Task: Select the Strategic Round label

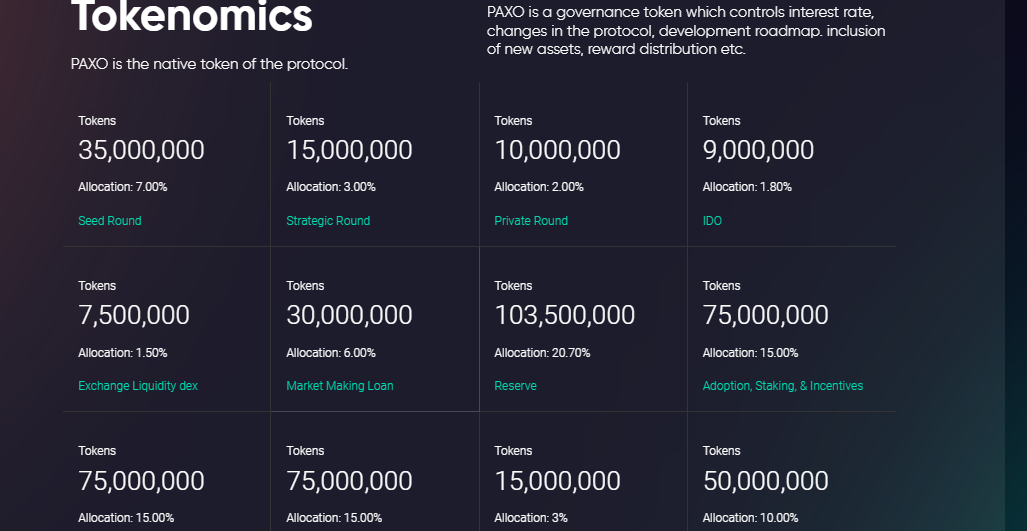Action: [x=327, y=221]
